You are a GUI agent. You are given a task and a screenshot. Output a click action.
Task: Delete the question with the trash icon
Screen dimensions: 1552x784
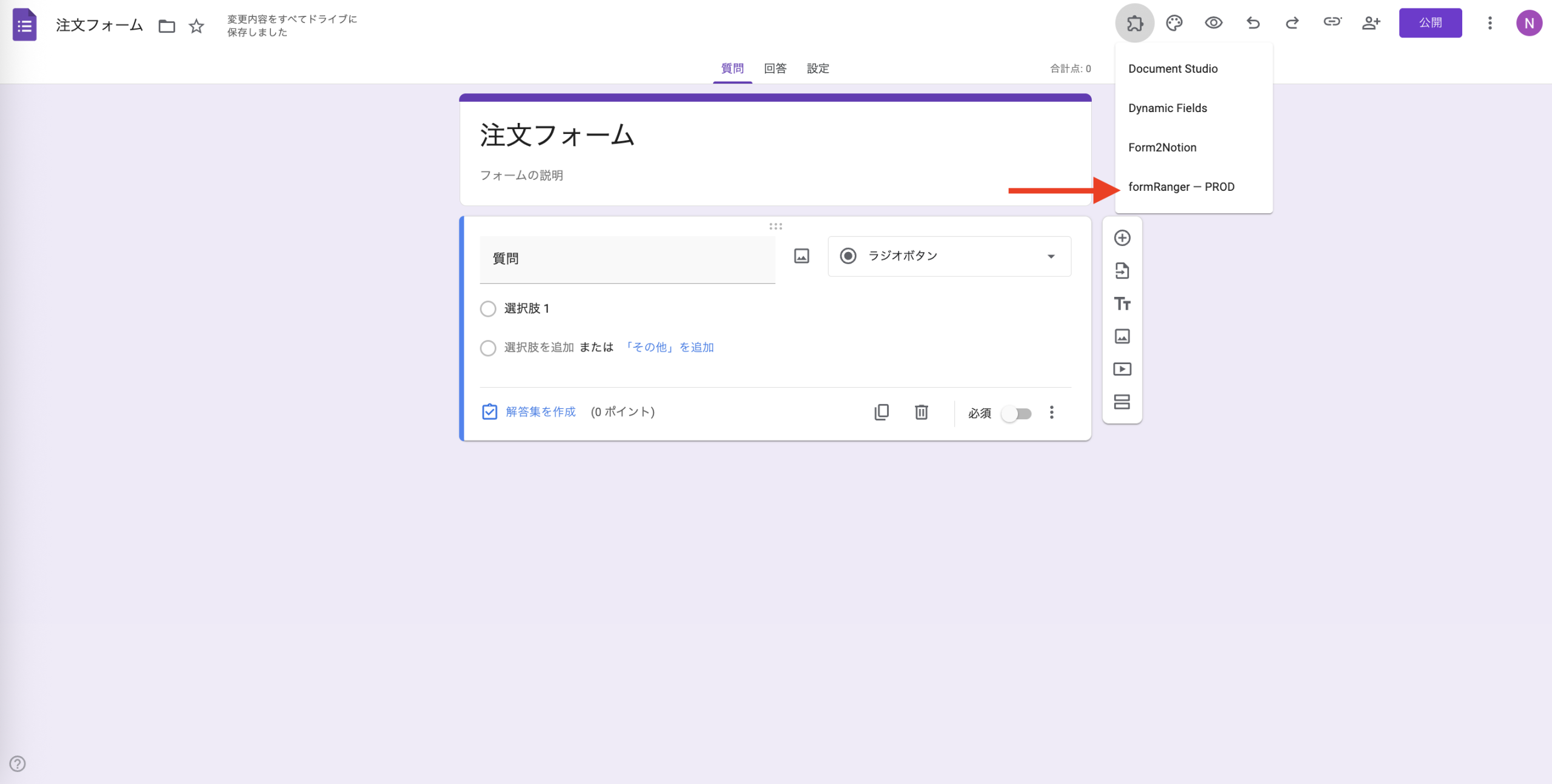(921, 413)
